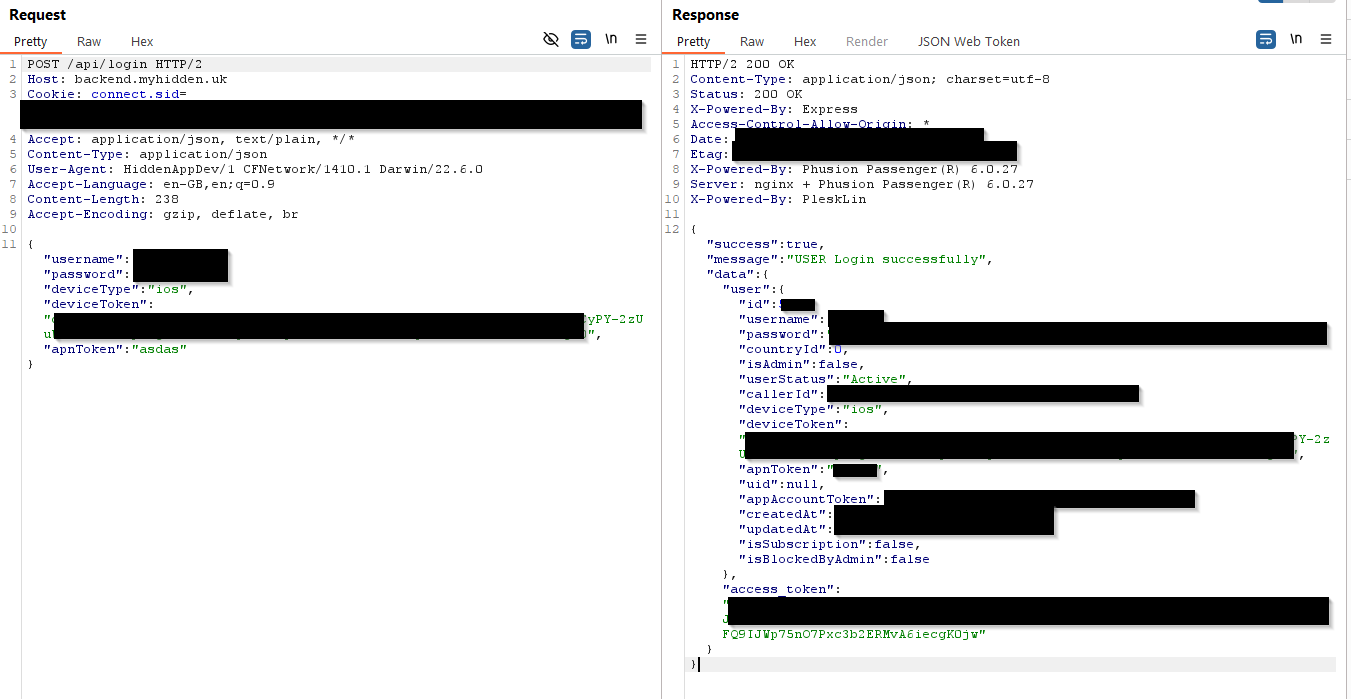The width and height of the screenshot is (1351, 699).
Task: Toggle hidden characters eye icon in Request panel
Action: click(550, 39)
